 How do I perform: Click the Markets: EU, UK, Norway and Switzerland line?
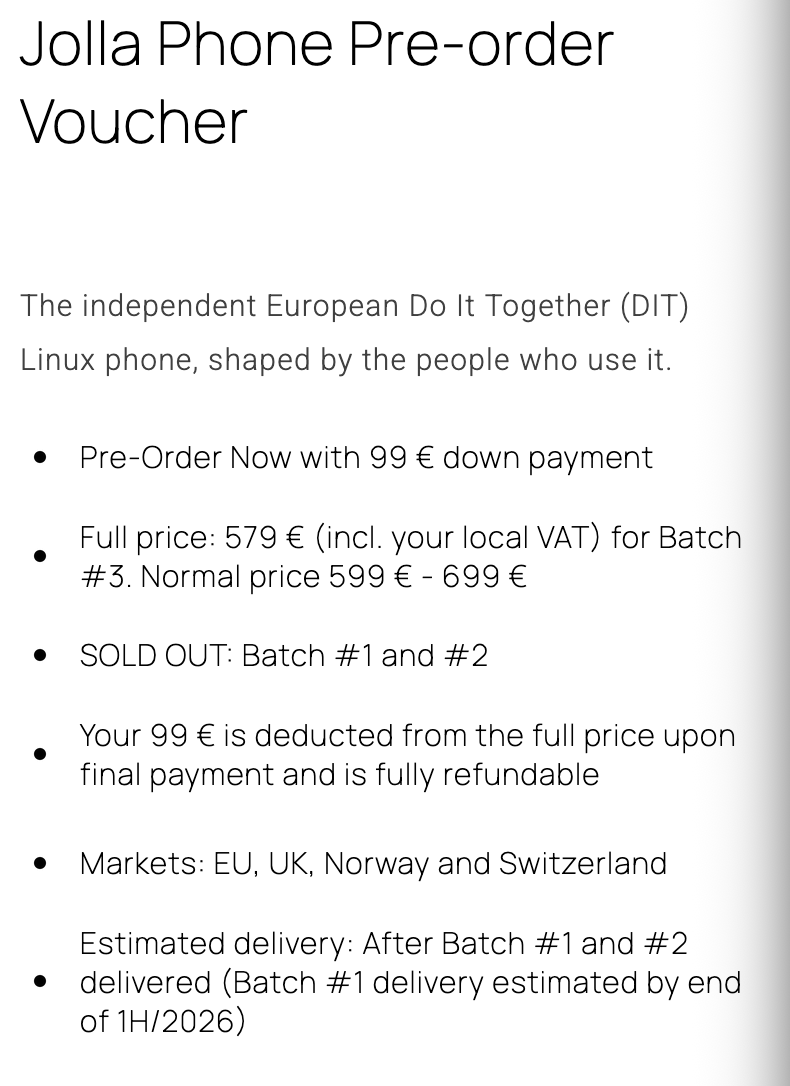click(x=373, y=863)
